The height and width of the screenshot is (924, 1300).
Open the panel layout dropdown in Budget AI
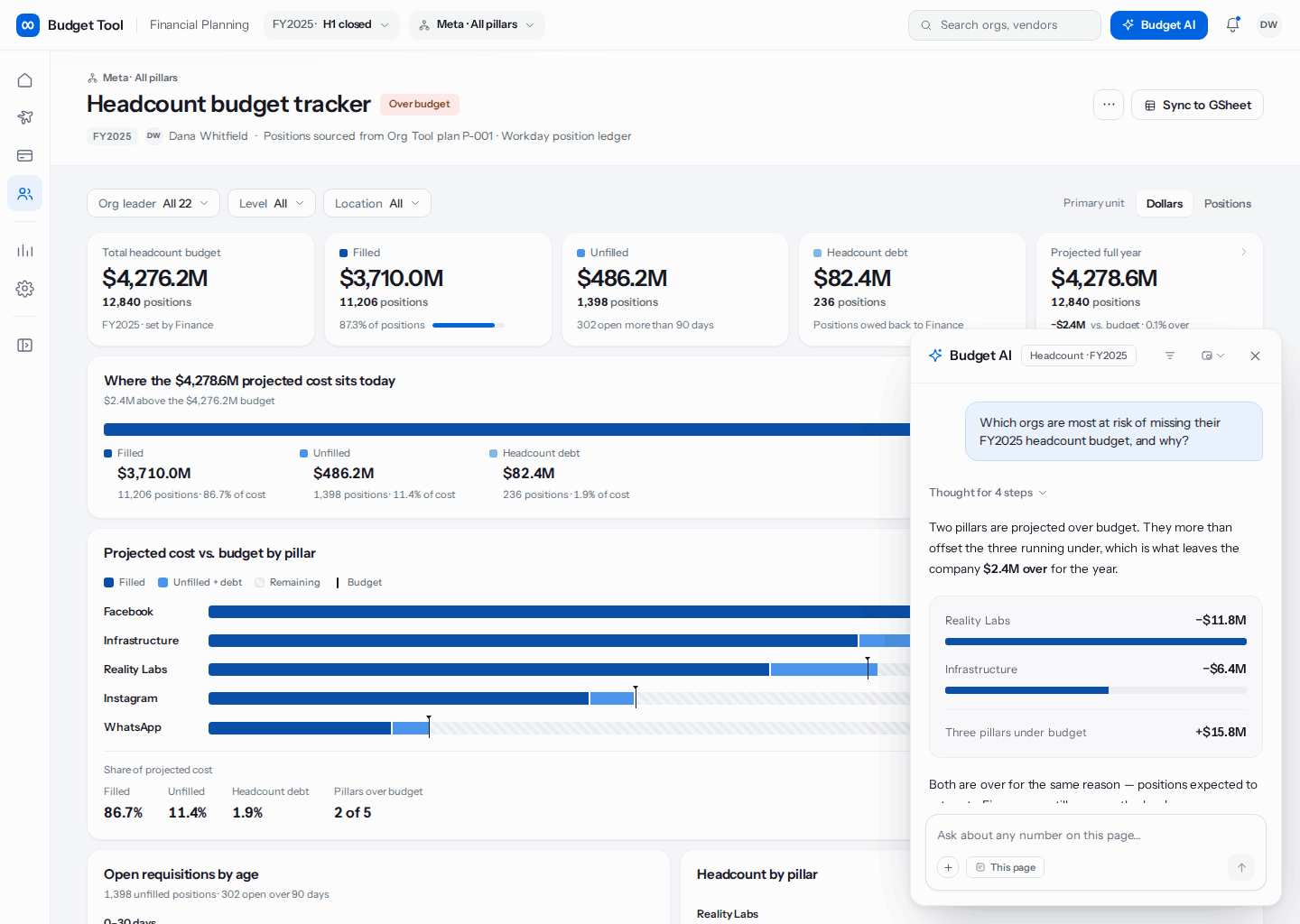(x=1212, y=356)
